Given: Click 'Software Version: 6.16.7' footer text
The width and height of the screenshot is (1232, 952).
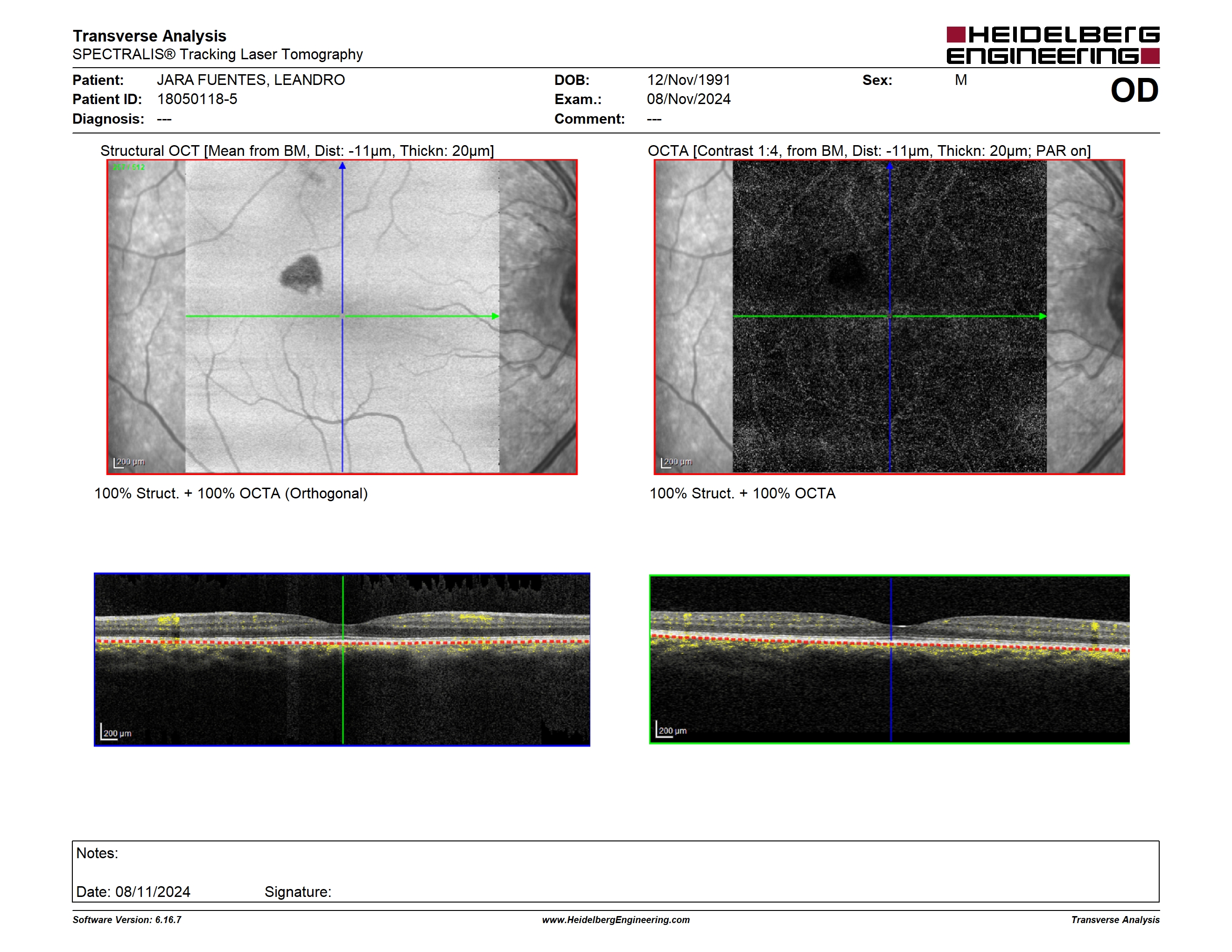Looking at the screenshot, I should 127,920.
